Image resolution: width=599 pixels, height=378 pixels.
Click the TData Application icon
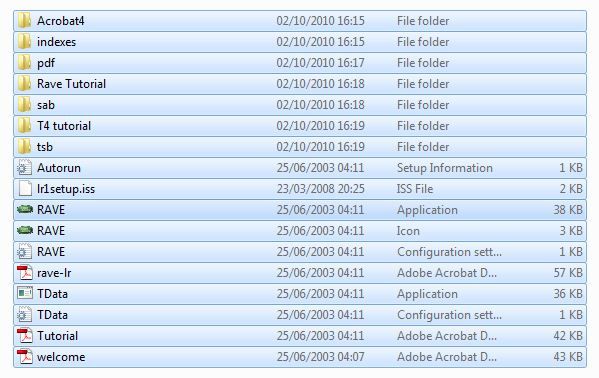coord(25,293)
